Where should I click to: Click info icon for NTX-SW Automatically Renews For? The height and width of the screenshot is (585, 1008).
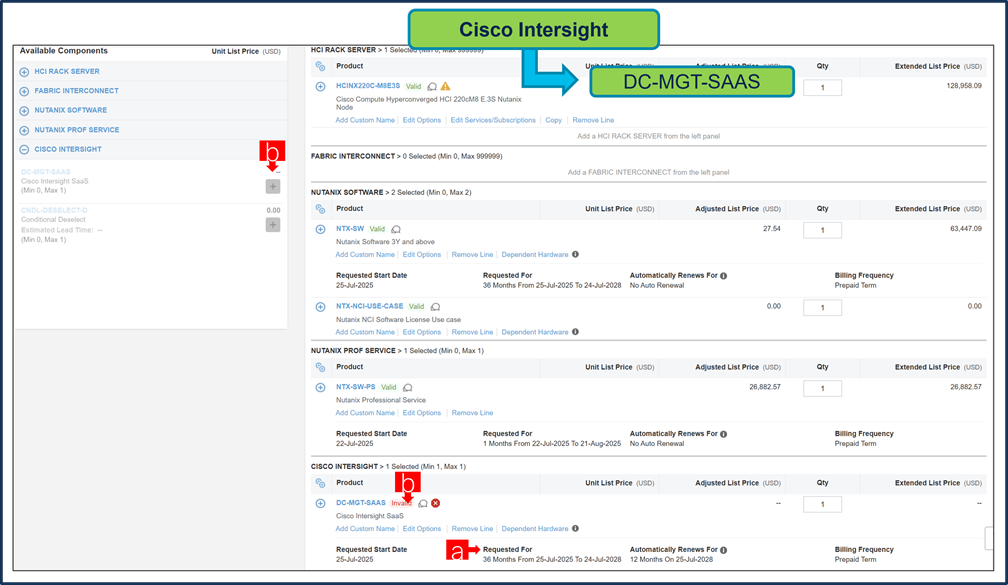724,276
